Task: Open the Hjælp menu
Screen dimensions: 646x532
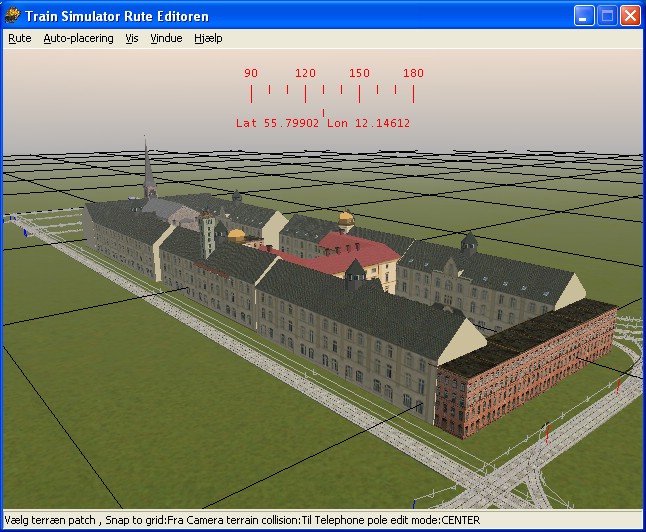Action: [x=208, y=38]
